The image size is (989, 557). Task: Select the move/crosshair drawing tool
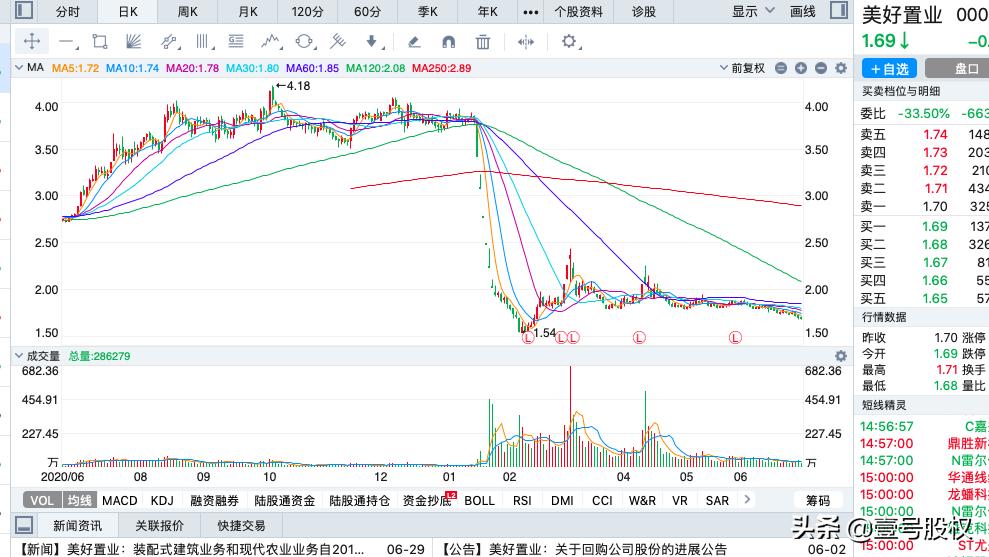pyautogui.click(x=32, y=42)
